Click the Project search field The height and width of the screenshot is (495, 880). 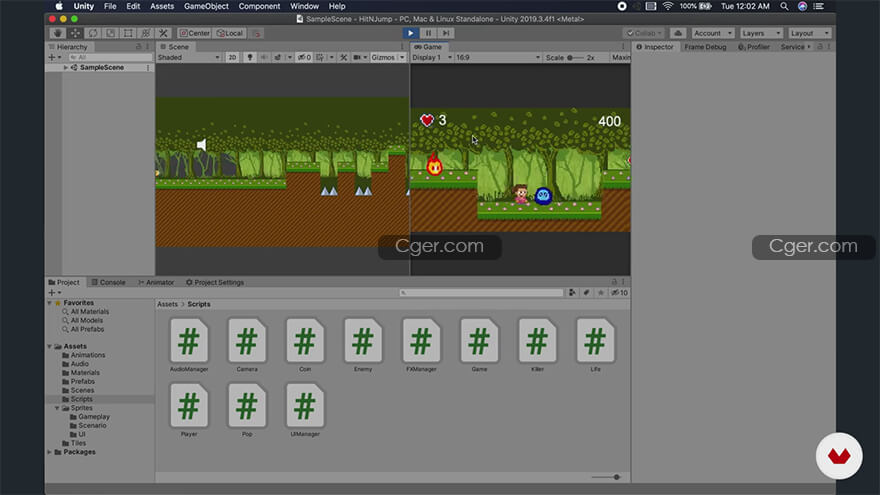(x=482, y=292)
